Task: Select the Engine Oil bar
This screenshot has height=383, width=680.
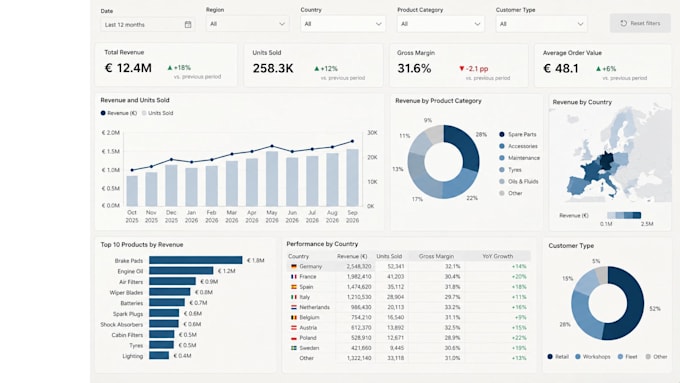Action: [x=181, y=271]
